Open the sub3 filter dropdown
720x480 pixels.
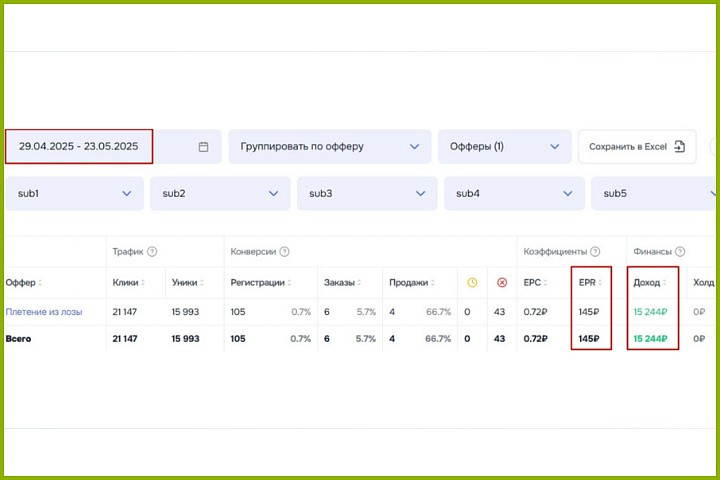pos(366,193)
